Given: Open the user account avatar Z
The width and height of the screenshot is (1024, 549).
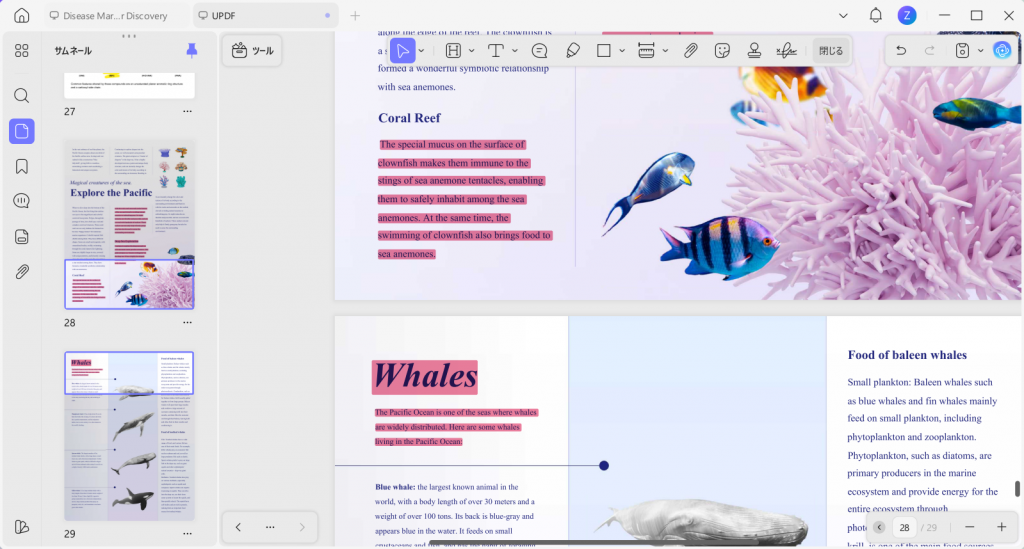Looking at the screenshot, I should coord(906,15).
